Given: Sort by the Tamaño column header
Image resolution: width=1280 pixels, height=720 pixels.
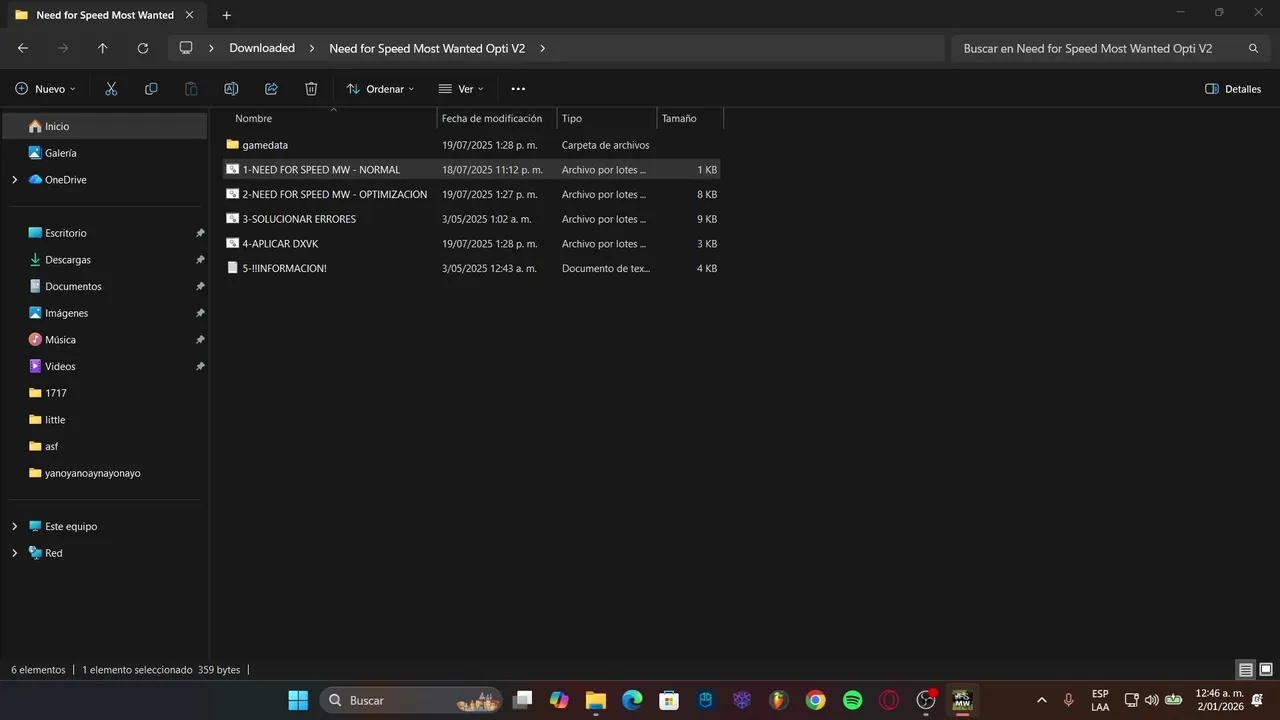Looking at the screenshot, I should click(690, 118).
